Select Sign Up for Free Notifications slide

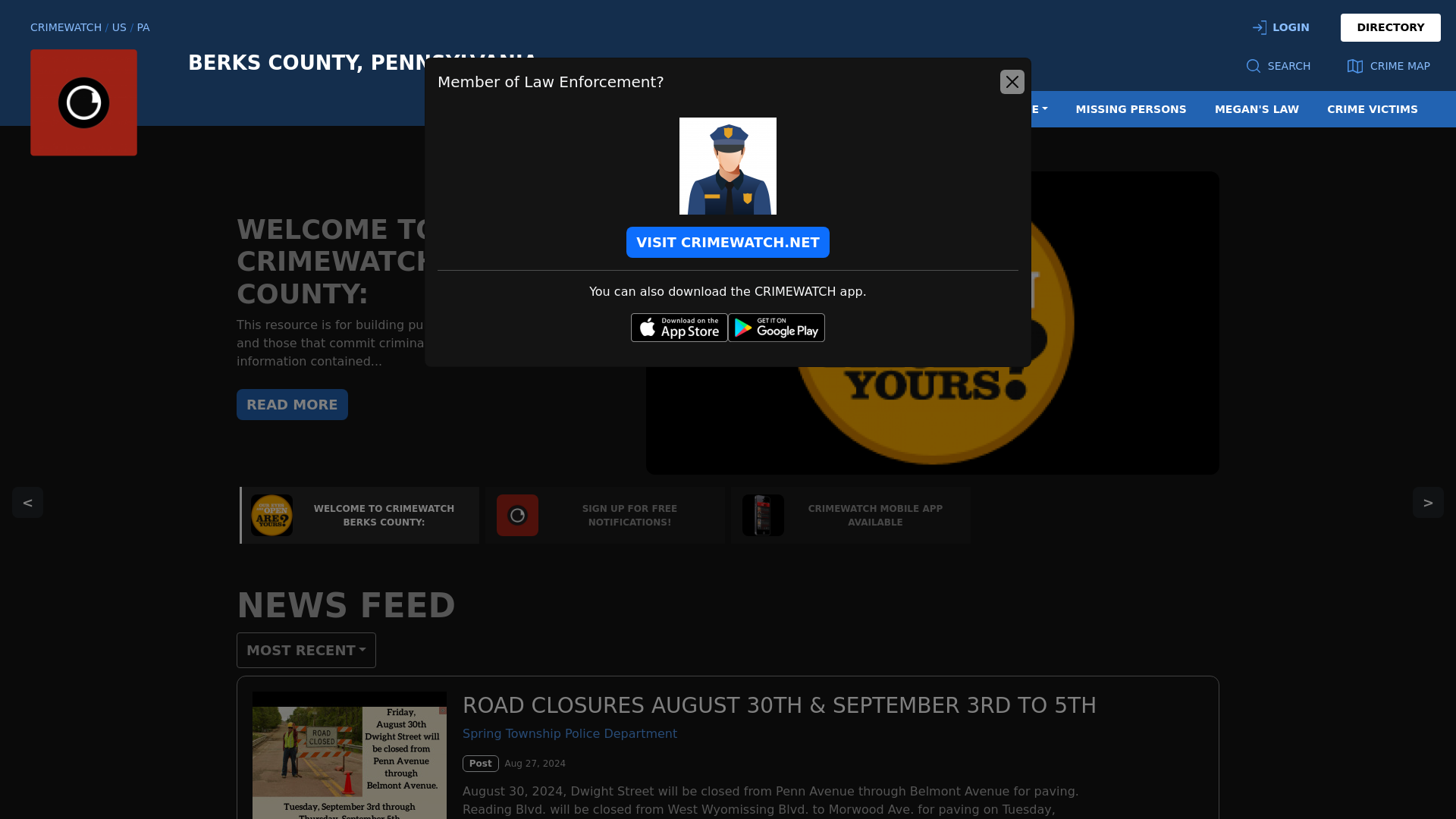point(605,516)
